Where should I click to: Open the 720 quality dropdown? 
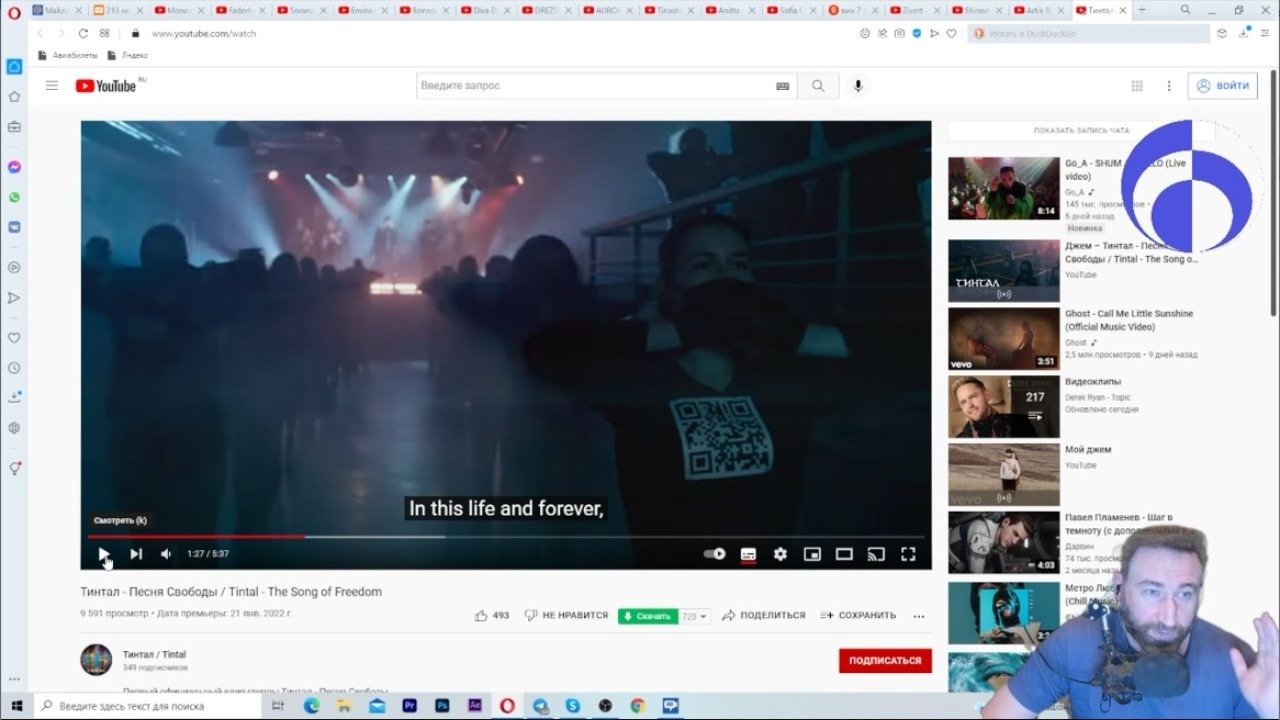click(x=695, y=616)
